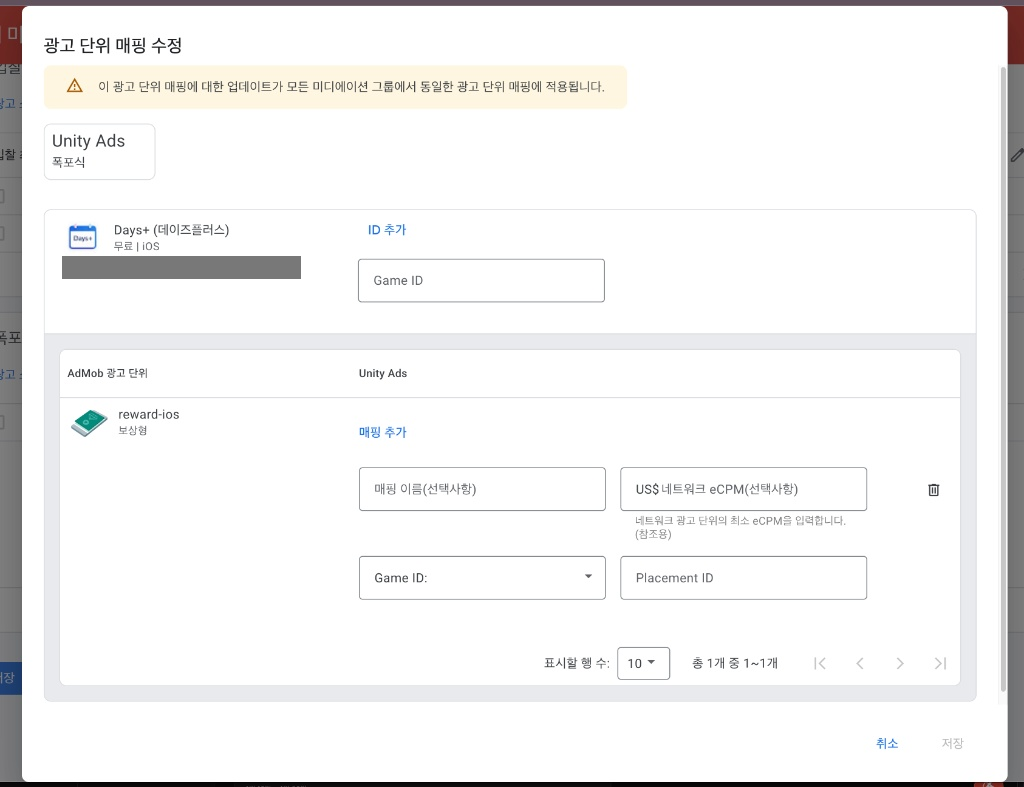Click the pencil edit icon behind dialog
Screen dimensions: 1024x787
pos(1017,155)
